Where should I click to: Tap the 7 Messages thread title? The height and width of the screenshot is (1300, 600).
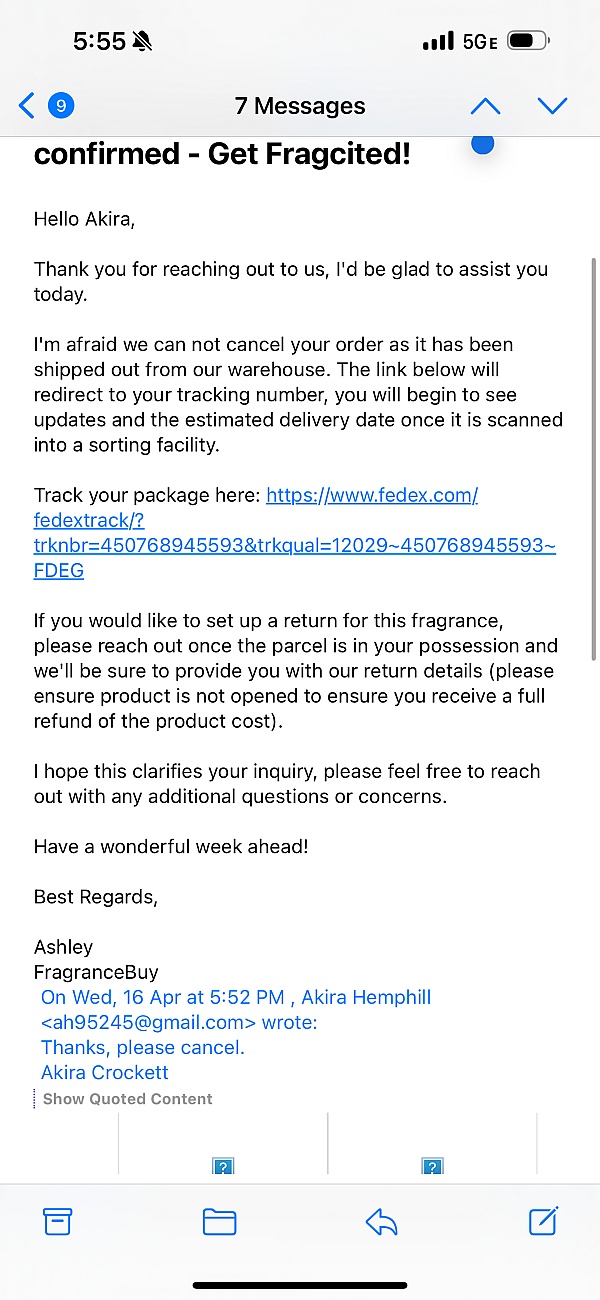click(x=300, y=106)
